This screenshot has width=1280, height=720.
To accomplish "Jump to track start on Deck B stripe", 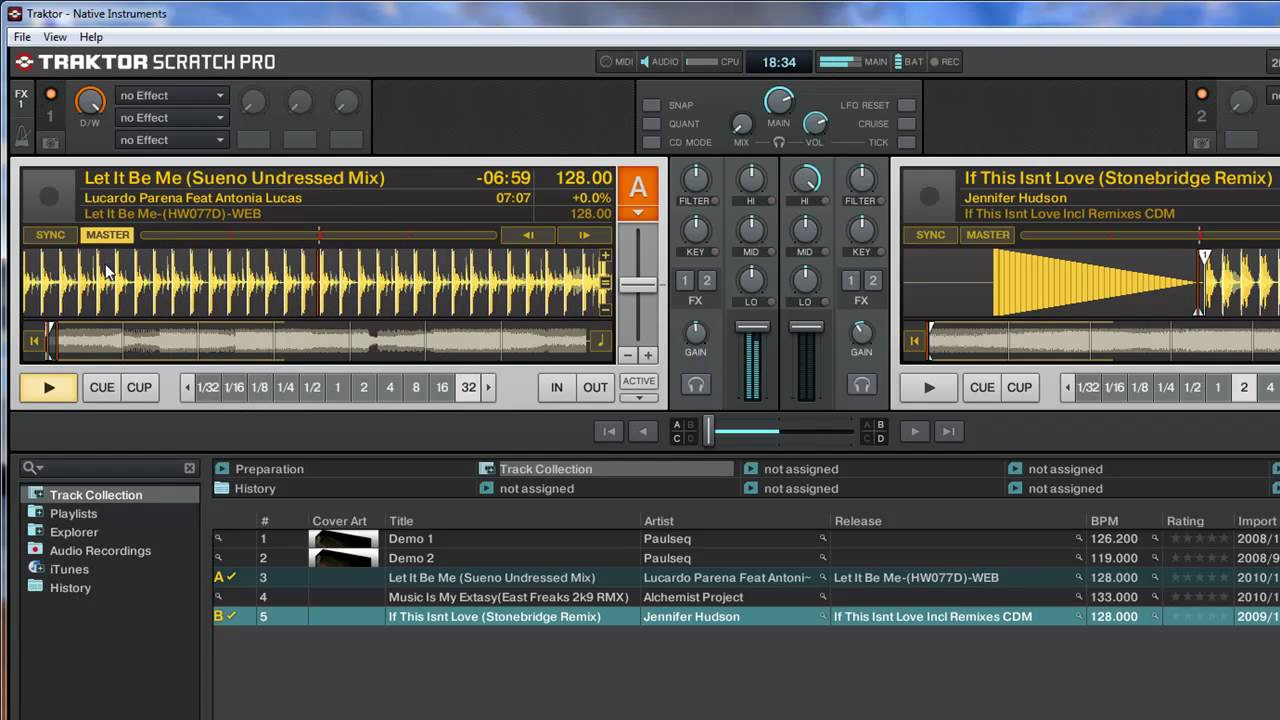I will click(x=913, y=341).
